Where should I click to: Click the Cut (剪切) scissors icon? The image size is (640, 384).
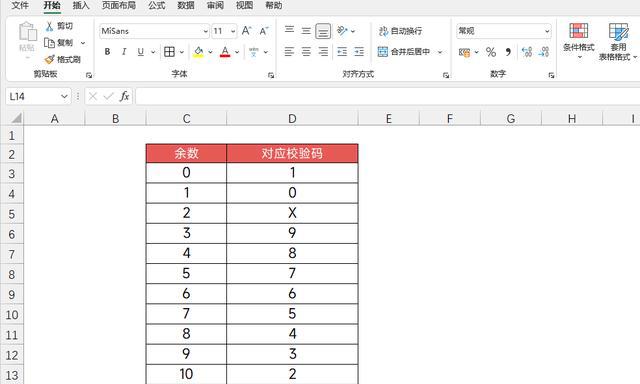(49, 27)
